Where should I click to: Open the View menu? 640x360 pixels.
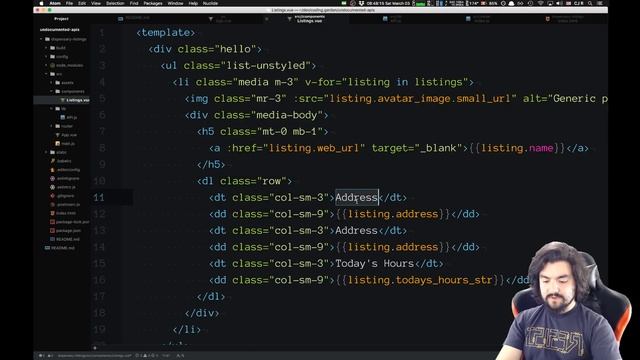point(96,3)
